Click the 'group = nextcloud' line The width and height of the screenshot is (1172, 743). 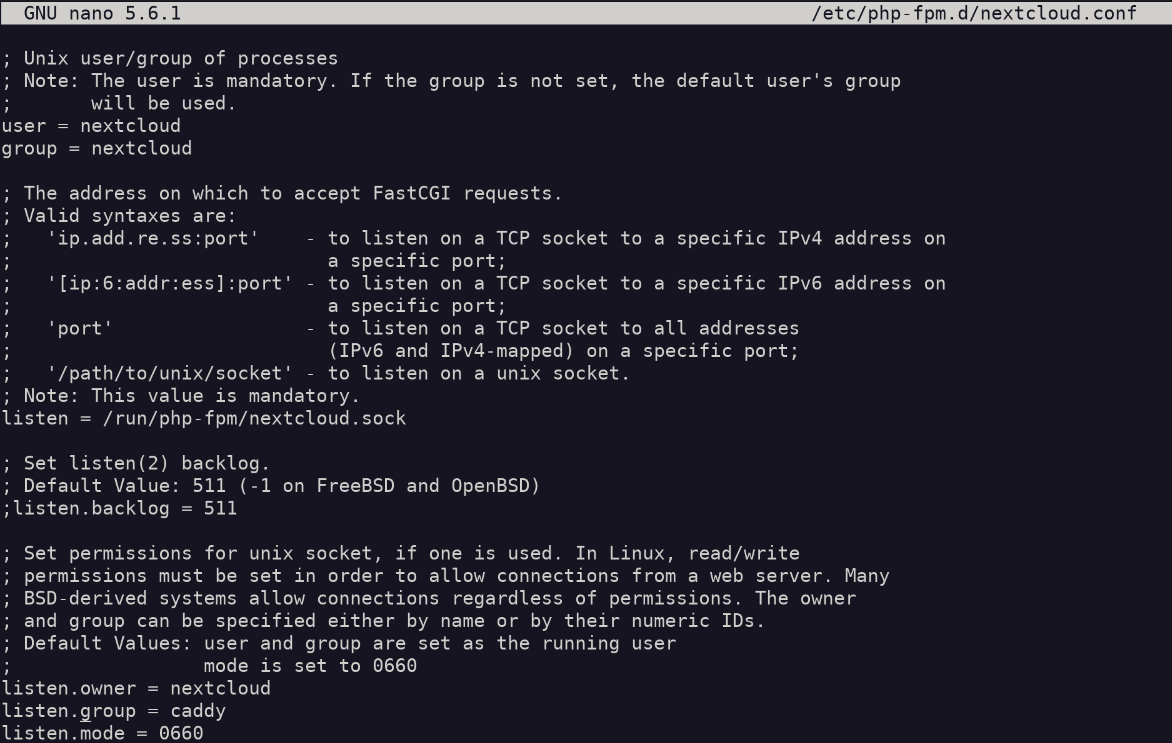[96, 148]
